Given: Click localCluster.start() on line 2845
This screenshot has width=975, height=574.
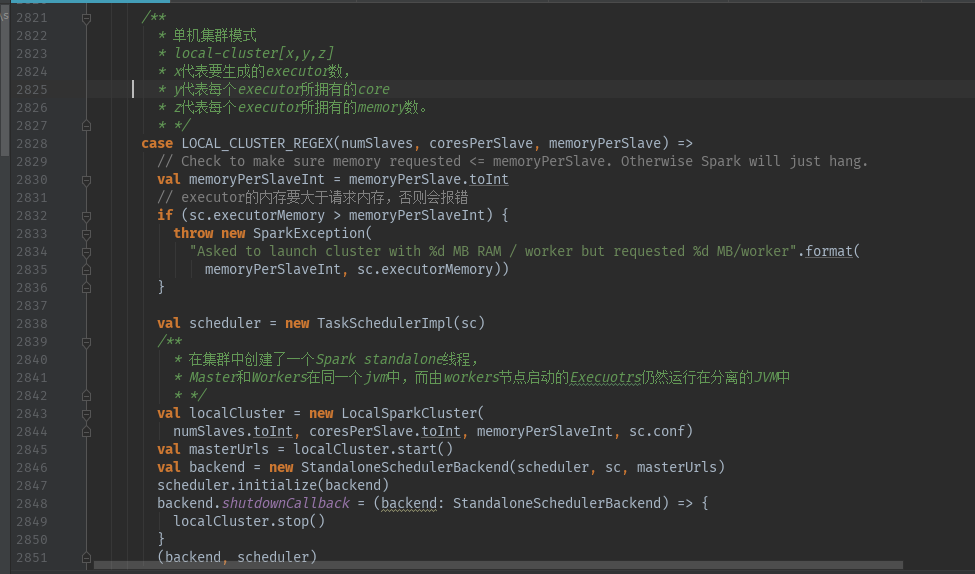Looking at the screenshot, I should coord(373,449).
